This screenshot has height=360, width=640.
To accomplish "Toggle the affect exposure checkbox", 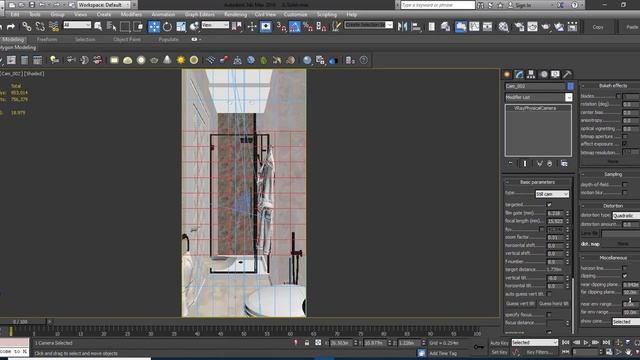I will click(625, 144).
